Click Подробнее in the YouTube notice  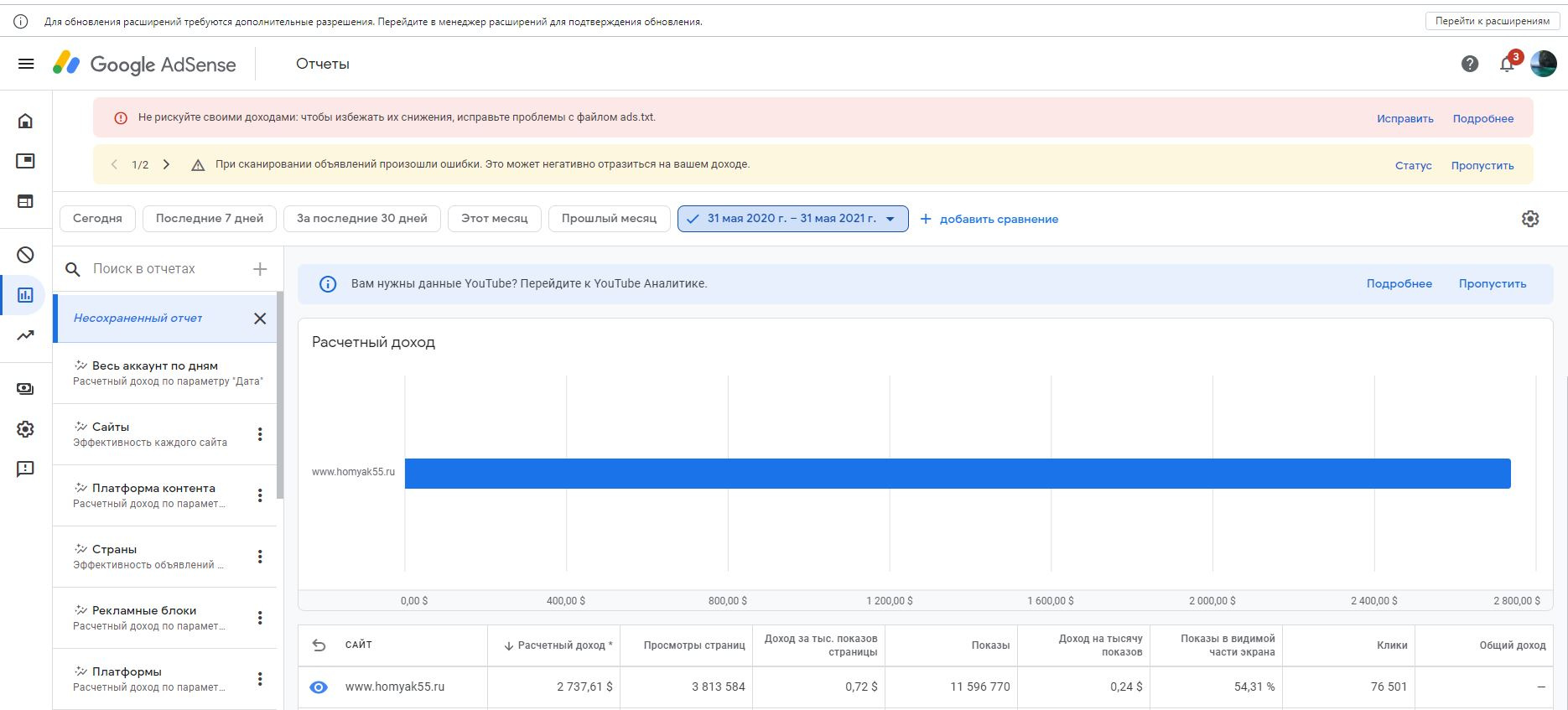click(1399, 284)
